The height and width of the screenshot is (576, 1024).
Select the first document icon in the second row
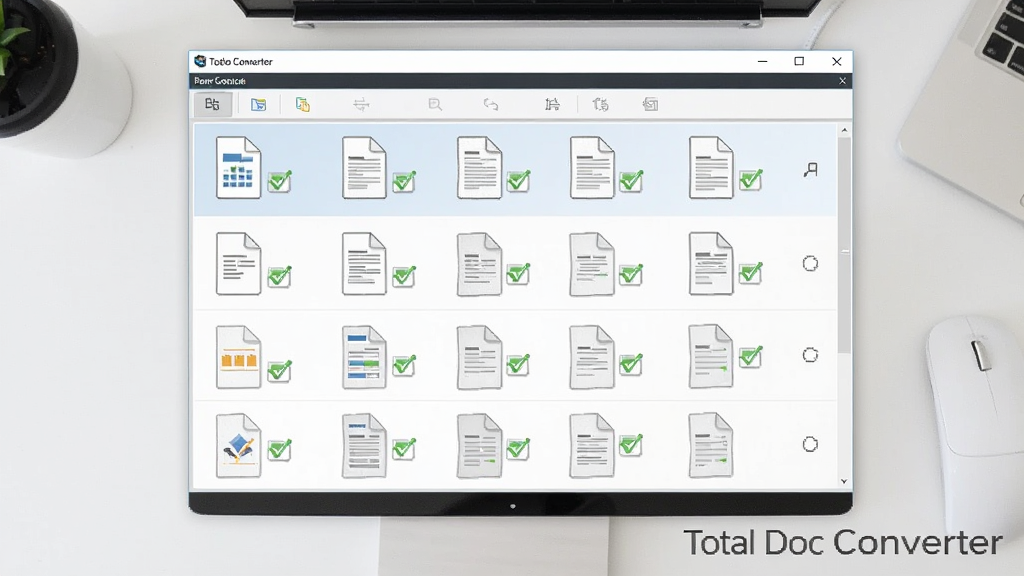click(x=238, y=263)
